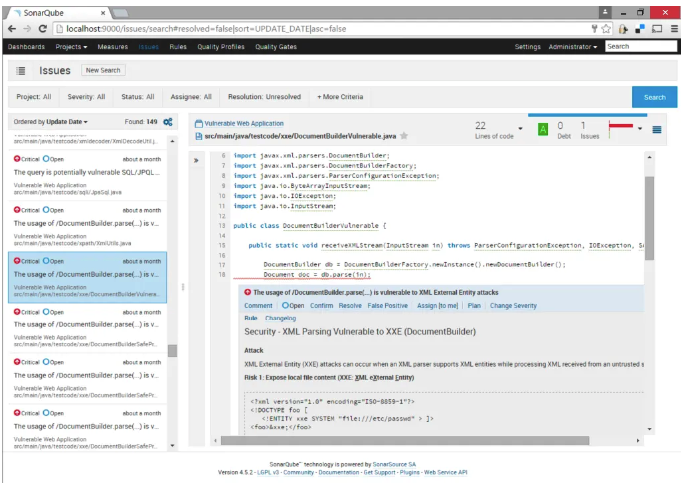Open the Plugins footer link
681x484 pixels.
(410, 473)
